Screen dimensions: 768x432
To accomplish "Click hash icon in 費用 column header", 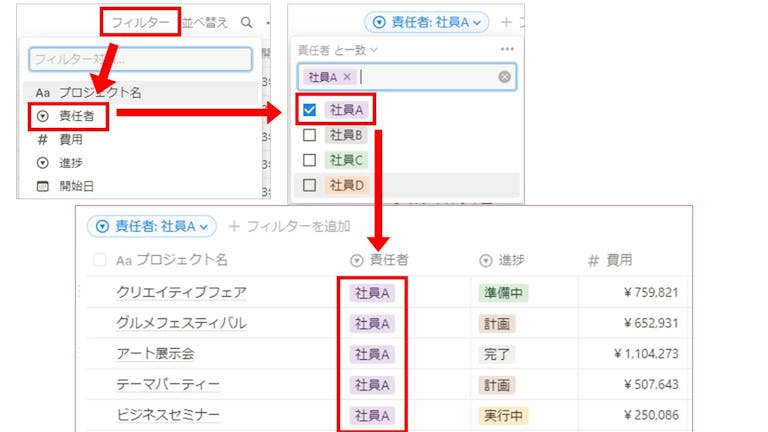I will (x=593, y=261).
